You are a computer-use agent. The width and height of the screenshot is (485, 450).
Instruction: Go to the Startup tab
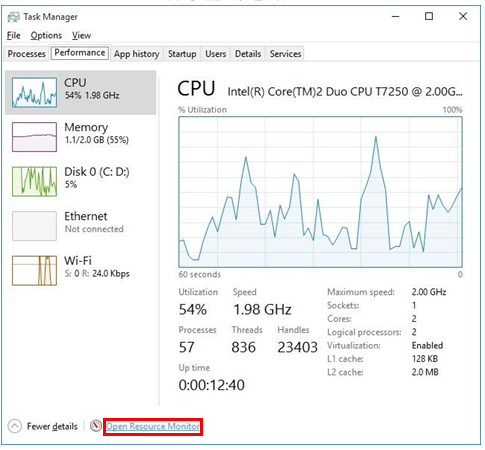182,54
